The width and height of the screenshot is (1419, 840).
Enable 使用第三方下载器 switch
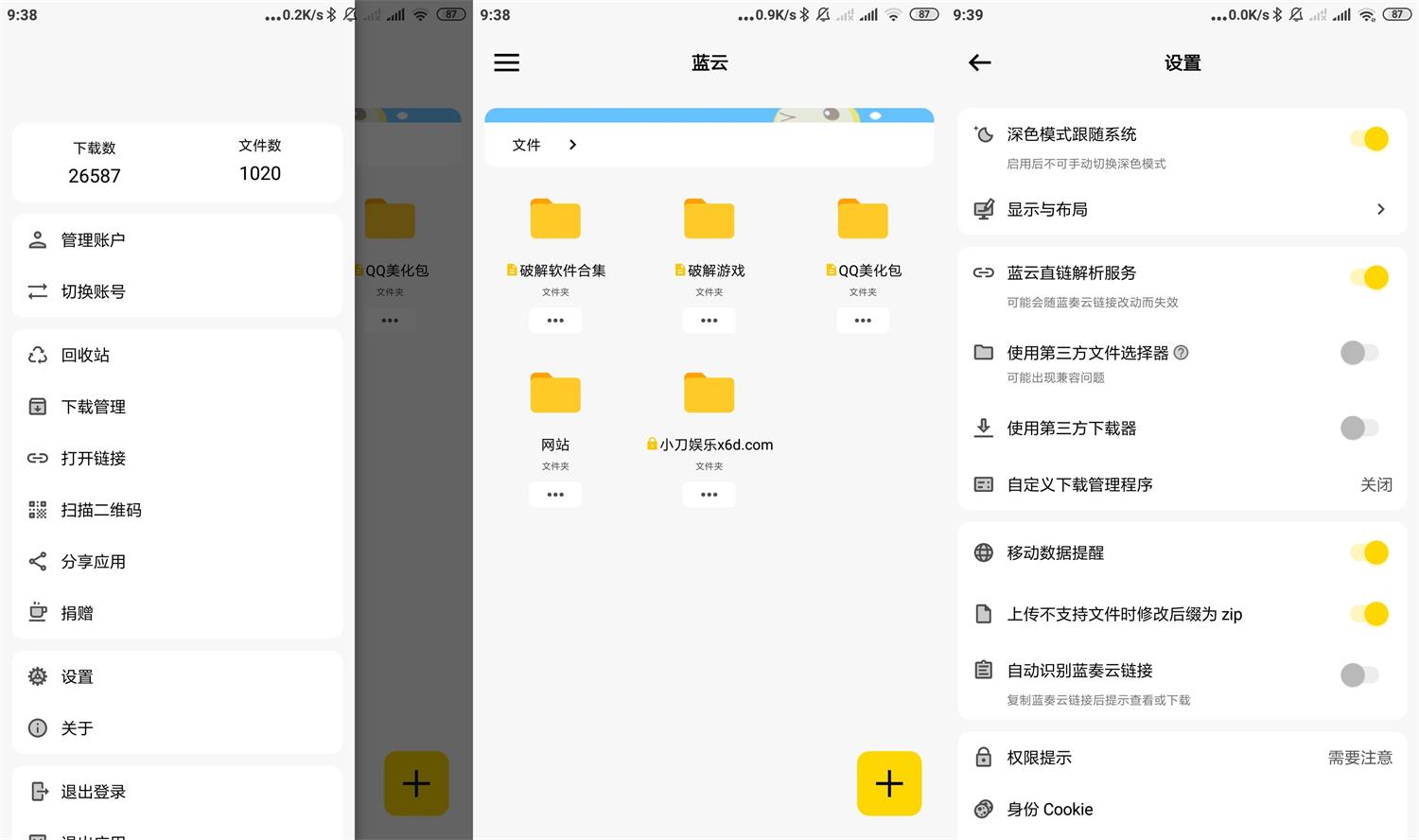[x=1359, y=429]
